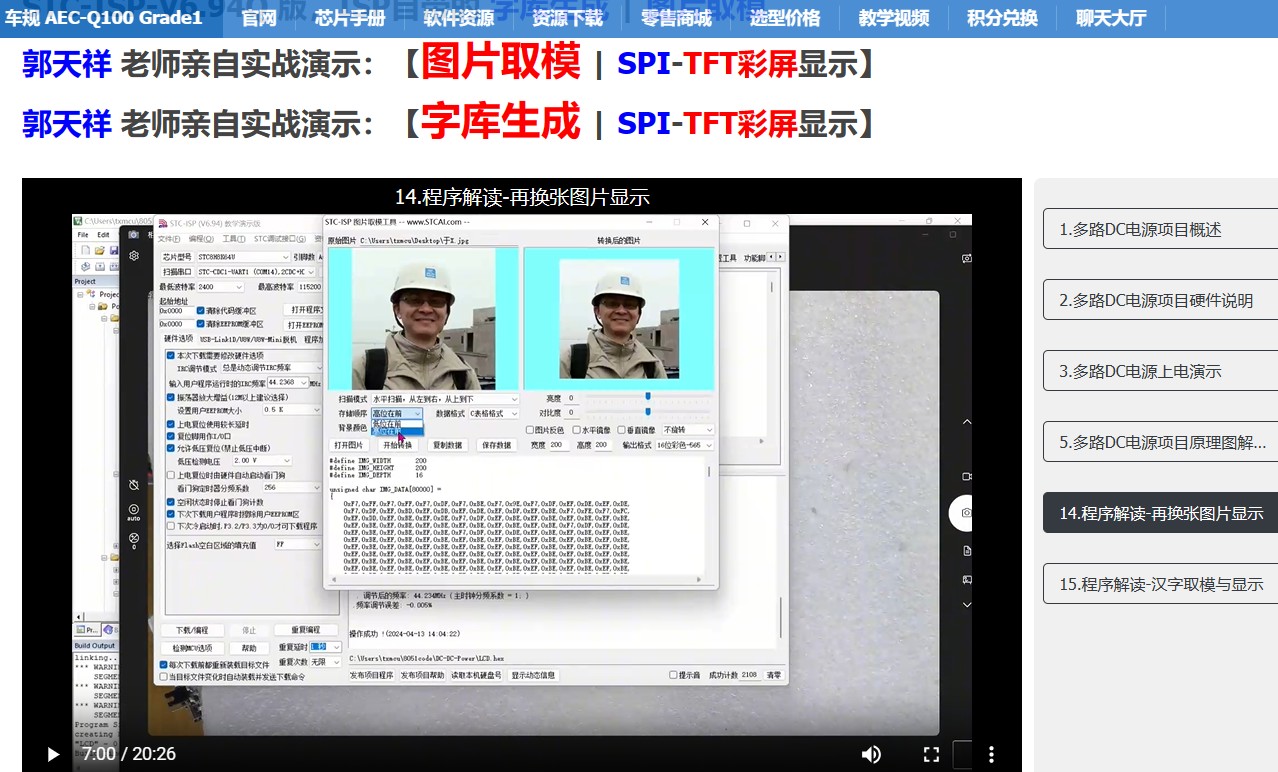Toggle 清除EEPROM缓冲区 checkbox in STC-ISP
The image size is (1278, 772).
point(201,324)
